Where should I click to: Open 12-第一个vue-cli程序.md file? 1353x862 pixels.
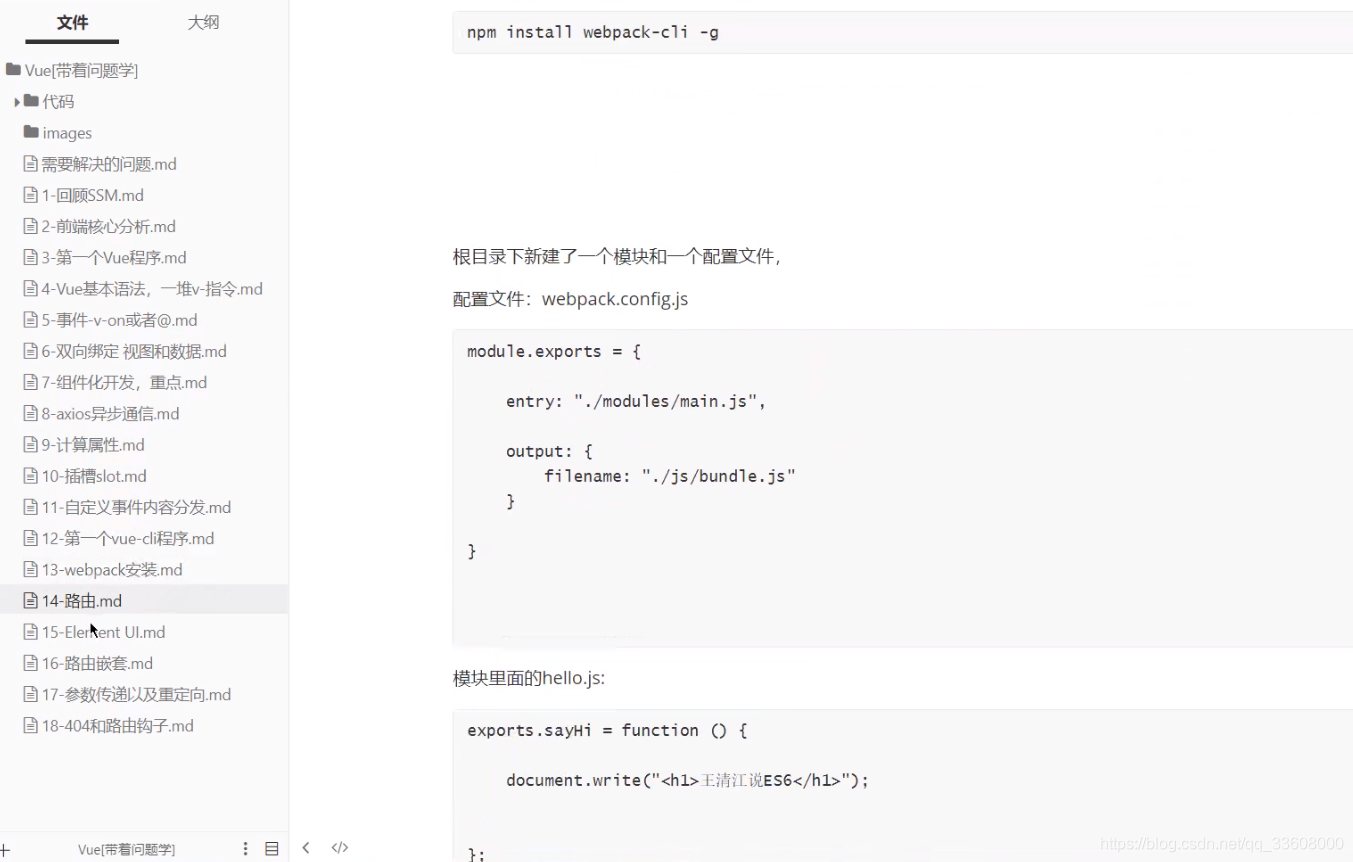pyautogui.click(x=128, y=538)
